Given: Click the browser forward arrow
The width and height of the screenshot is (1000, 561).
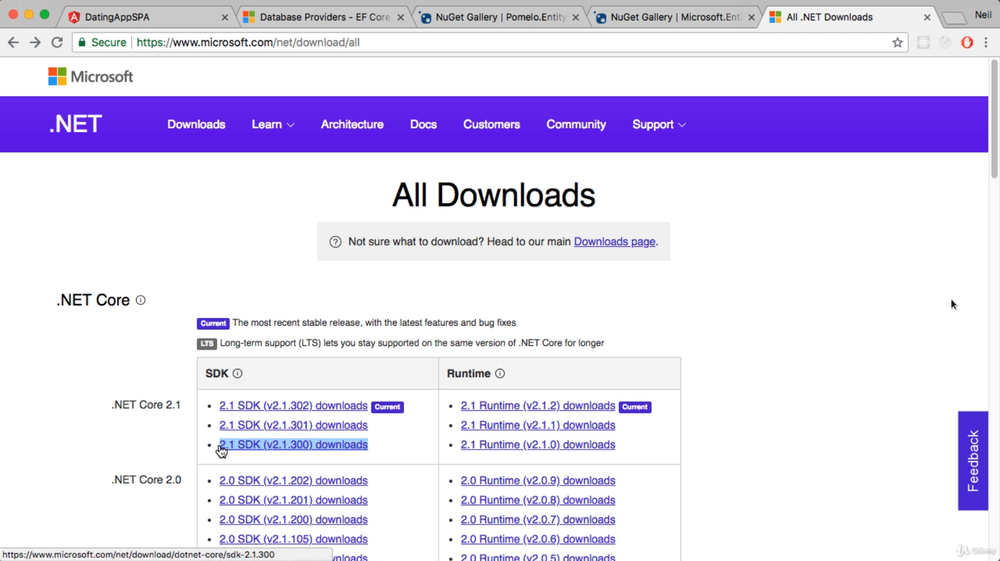Looking at the screenshot, I should pos(35,42).
